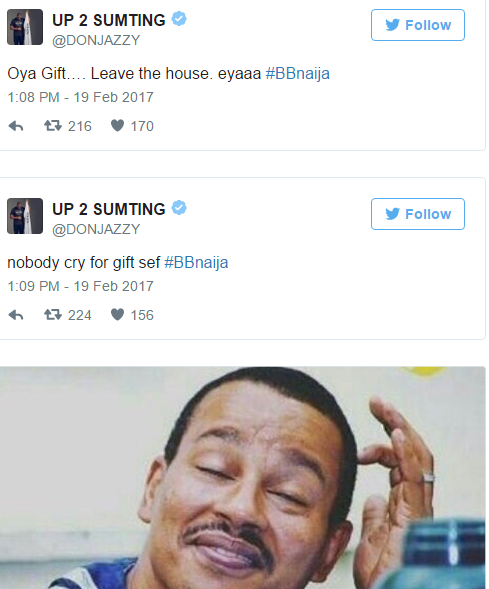Click verified badge on first tweet
The width and height of the screenshot is (489, 589).
pyautogui.click(x=179, y=19)
